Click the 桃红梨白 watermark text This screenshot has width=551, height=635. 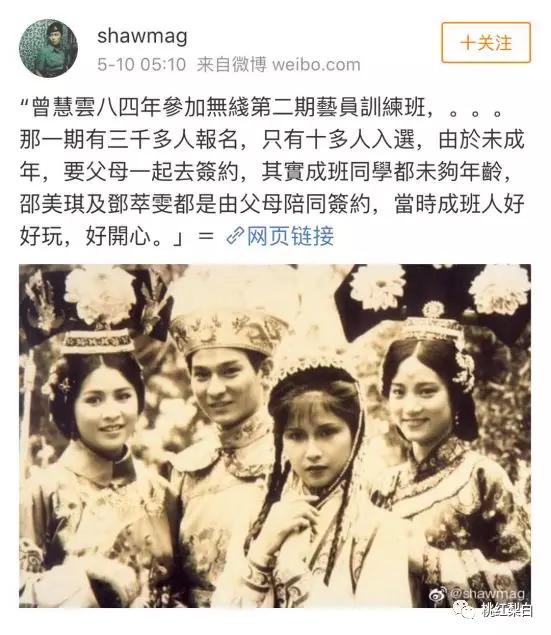507,610
